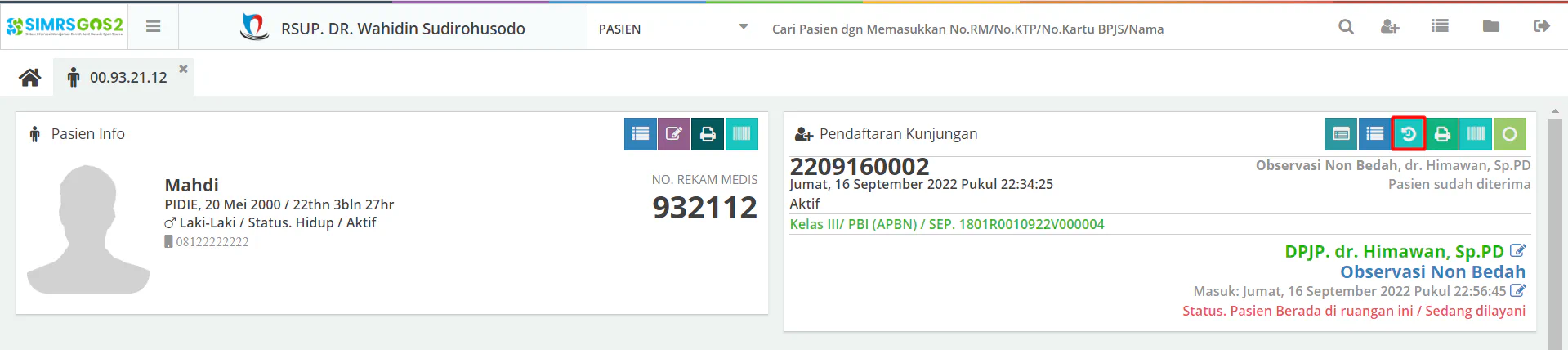This screenshot has height=350, width=1568.
Task: Edit the Masuk date and time
Action: pos(1517,291)
